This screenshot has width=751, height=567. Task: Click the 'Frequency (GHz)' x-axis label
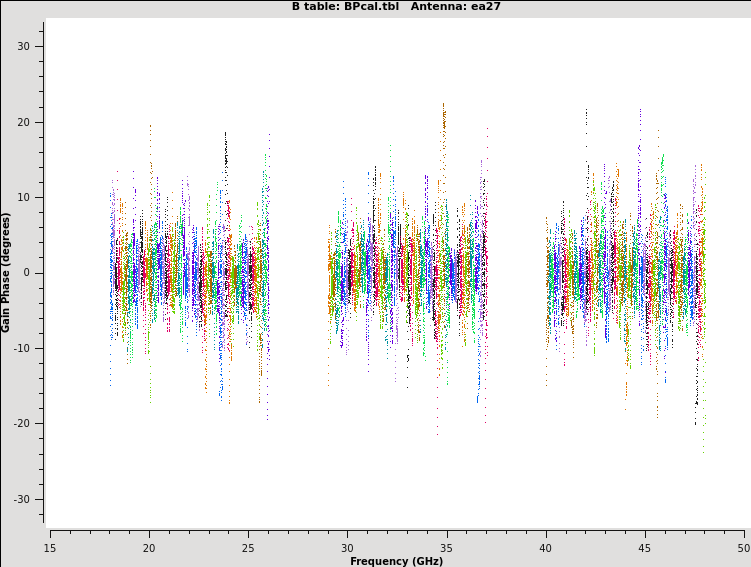click(x=396, y=561)
